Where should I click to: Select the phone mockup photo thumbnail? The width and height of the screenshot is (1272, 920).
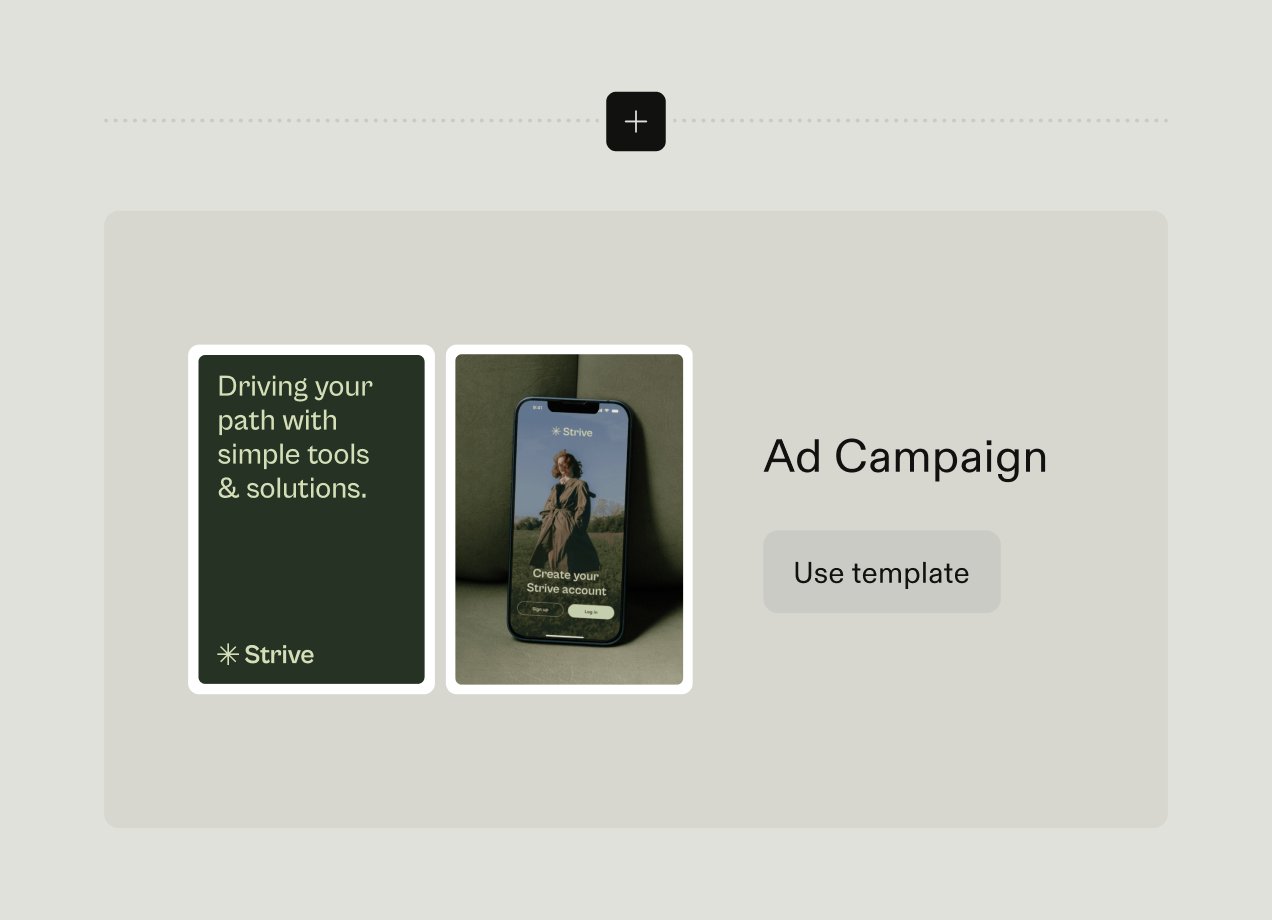569,519
